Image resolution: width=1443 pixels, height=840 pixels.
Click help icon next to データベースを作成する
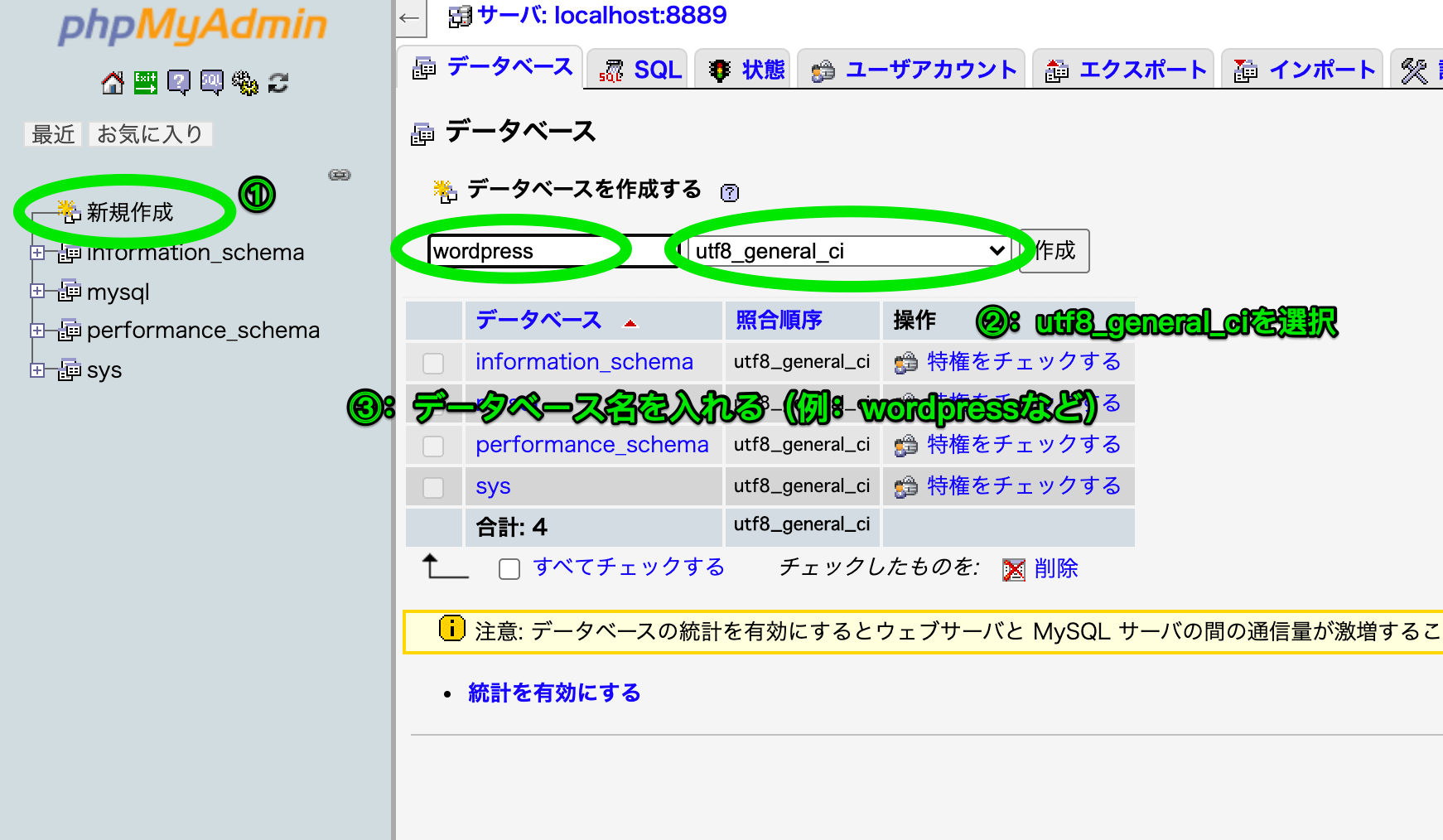pos(730,193)
